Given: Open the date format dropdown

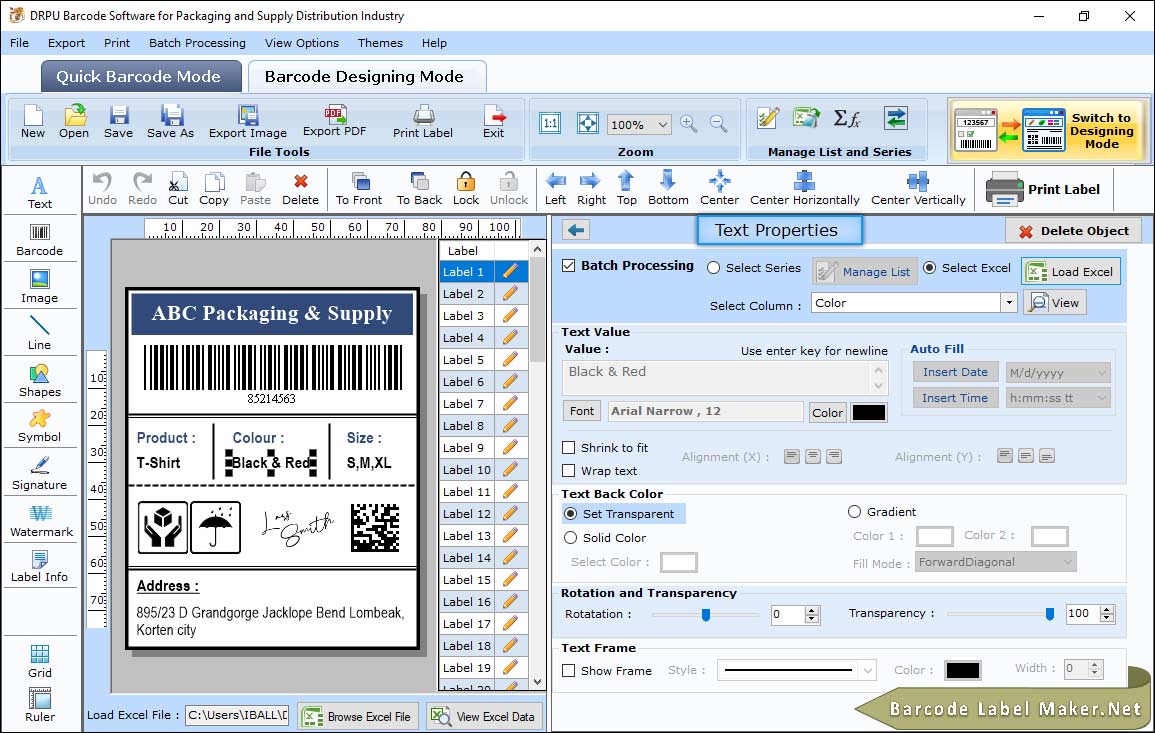Looking at the screenshot, I should [x=1102, y=373].
